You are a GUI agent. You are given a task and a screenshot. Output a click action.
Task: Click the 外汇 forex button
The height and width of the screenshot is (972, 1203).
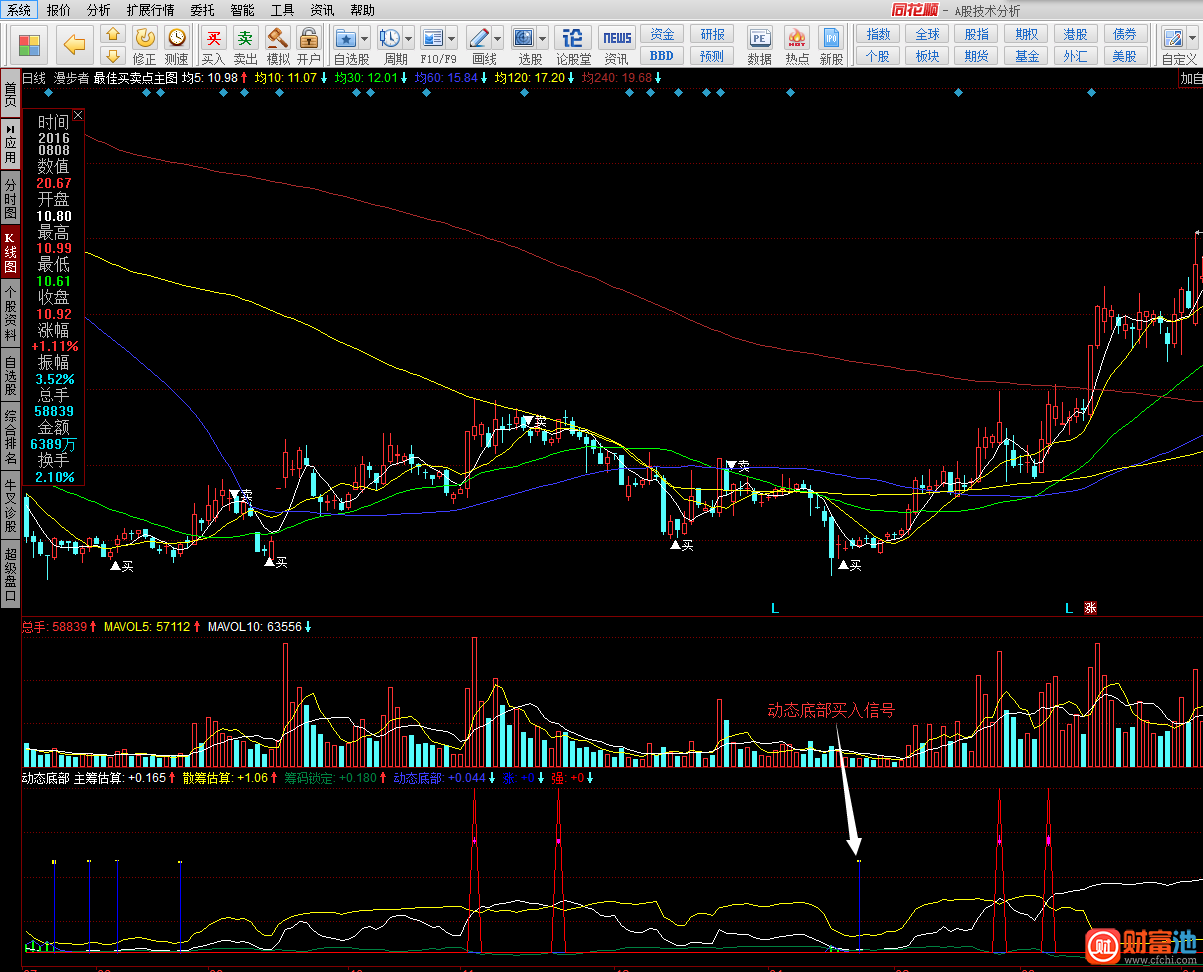tap(1076, 56)
